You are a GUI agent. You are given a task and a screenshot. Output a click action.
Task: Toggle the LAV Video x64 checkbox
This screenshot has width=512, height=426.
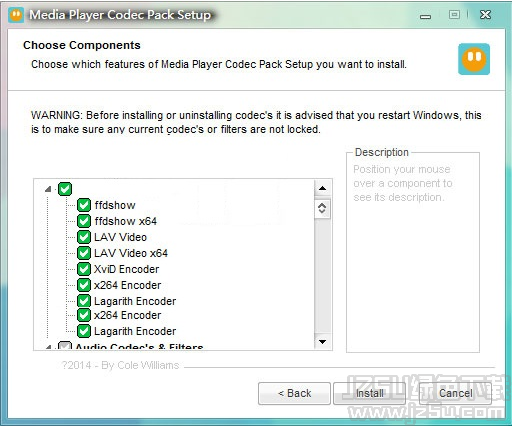84,253
